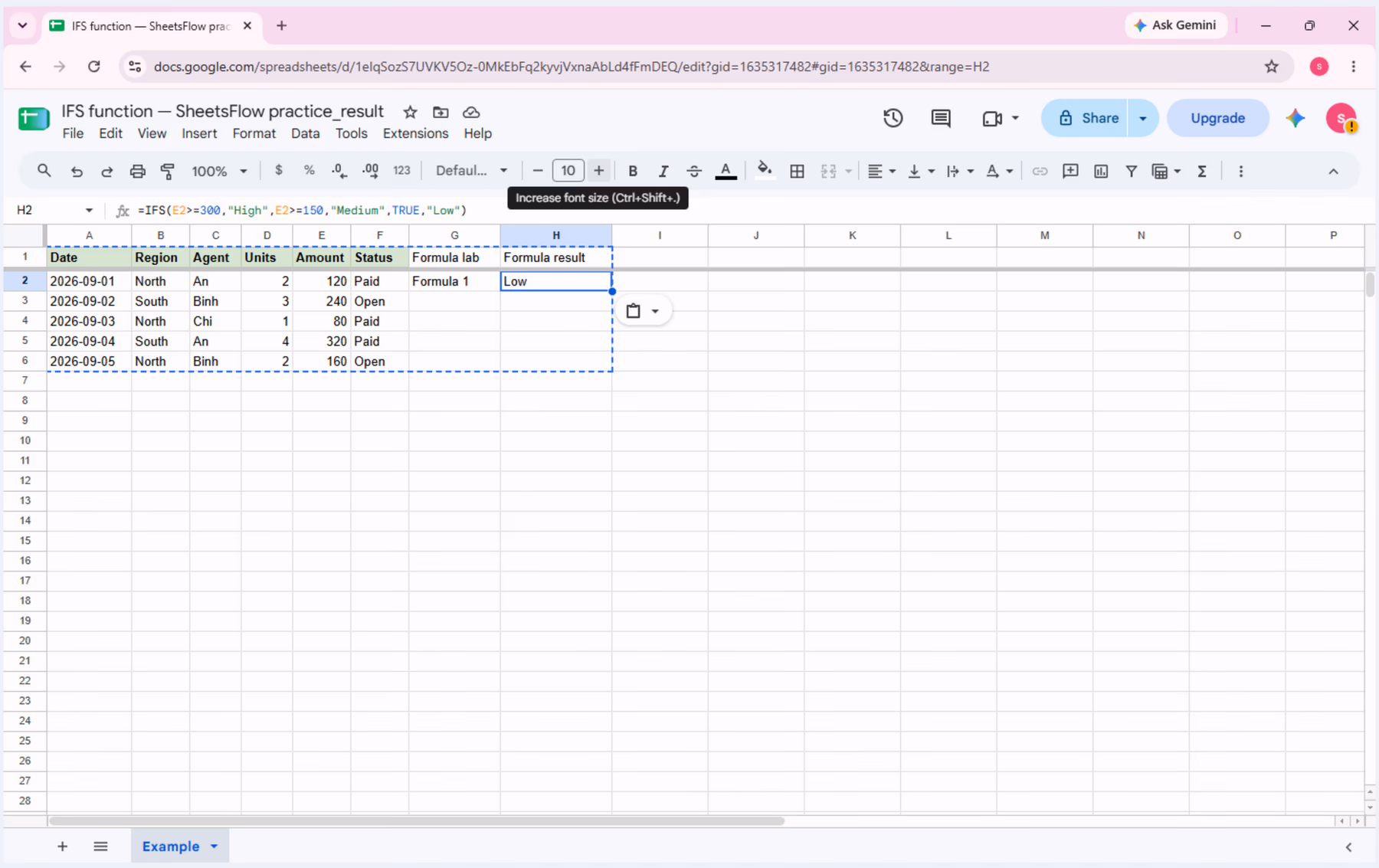Open the Example sheet tab menu arrow
Viewport: 1379px width, 868px height.
(x=215, y=846)
